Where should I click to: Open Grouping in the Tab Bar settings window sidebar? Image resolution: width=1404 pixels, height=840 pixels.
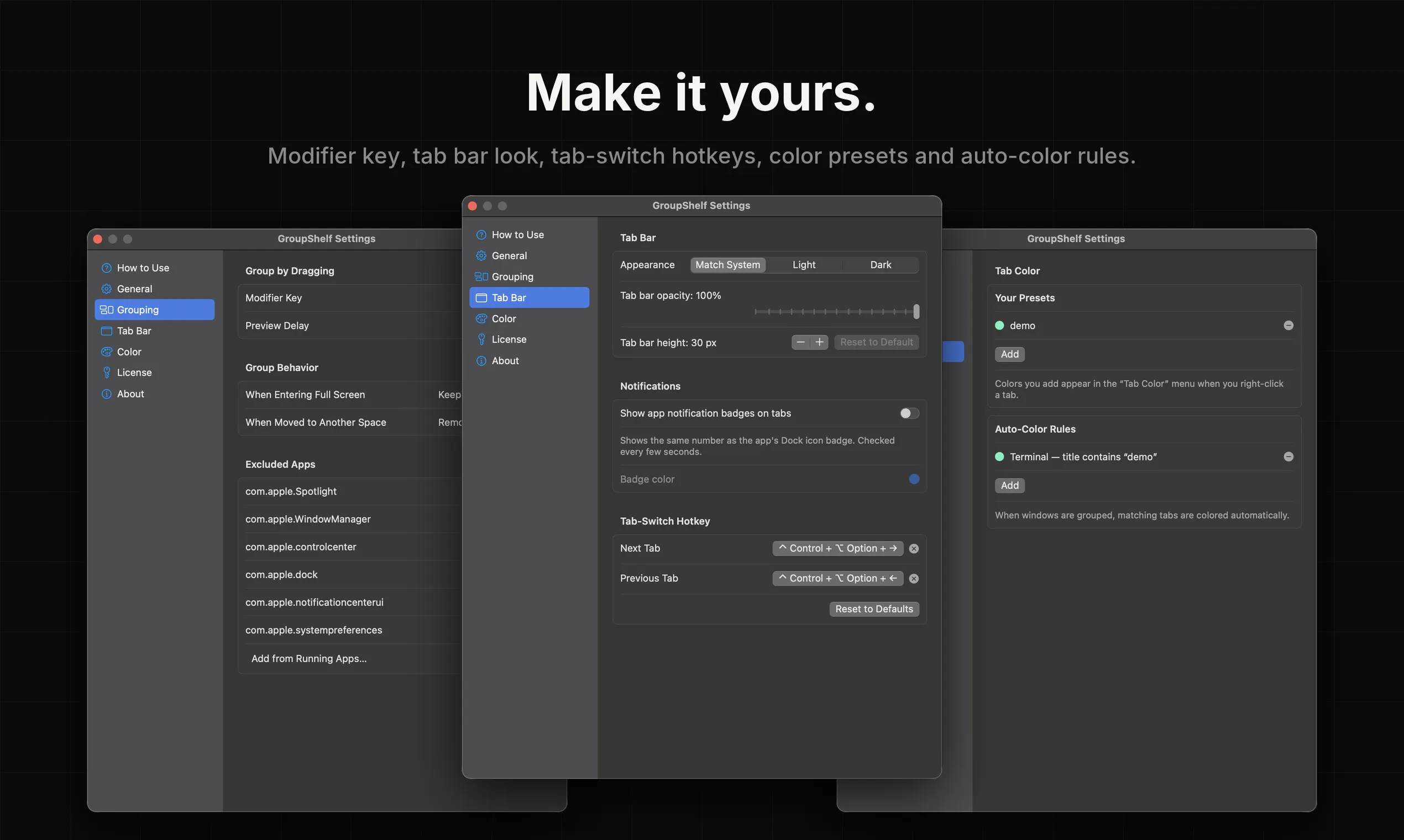(x=529, y=276)
